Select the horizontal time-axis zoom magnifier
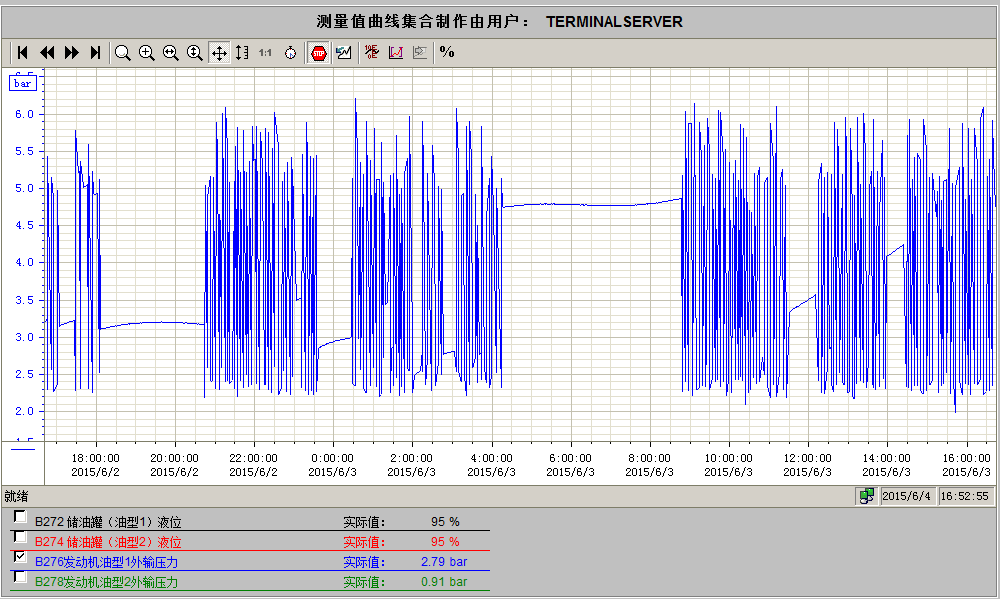The image size is (1000, 599). (170, 52)
